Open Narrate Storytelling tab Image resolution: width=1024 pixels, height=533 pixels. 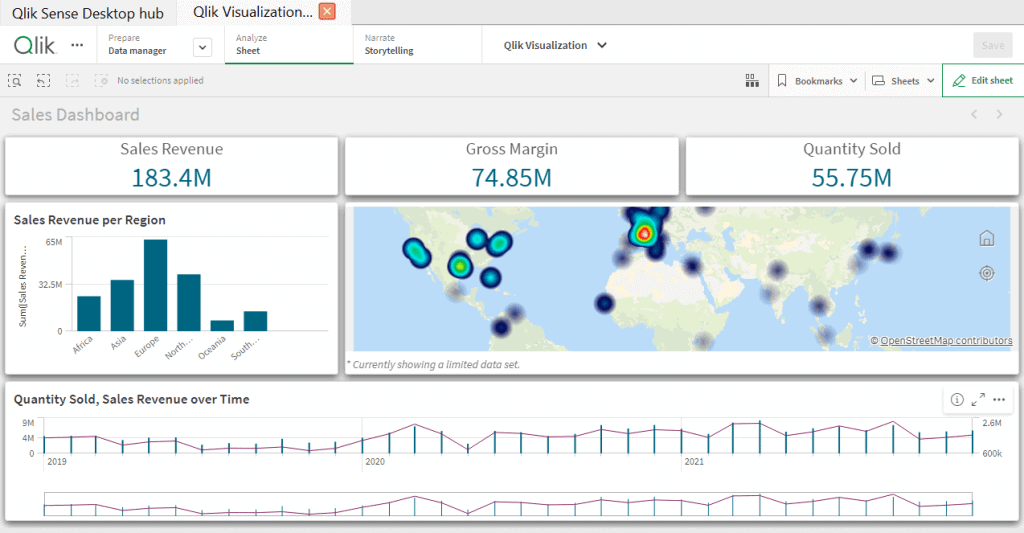(x=417, y=44)
